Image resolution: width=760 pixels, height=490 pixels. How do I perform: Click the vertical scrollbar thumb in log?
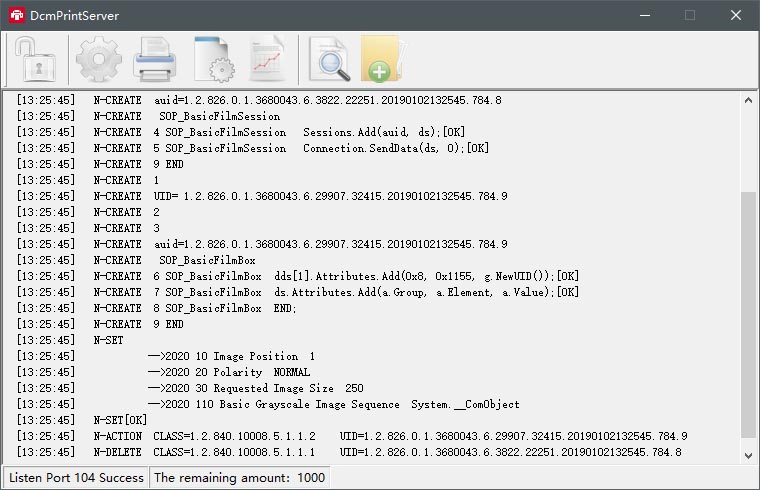[748, 315]
